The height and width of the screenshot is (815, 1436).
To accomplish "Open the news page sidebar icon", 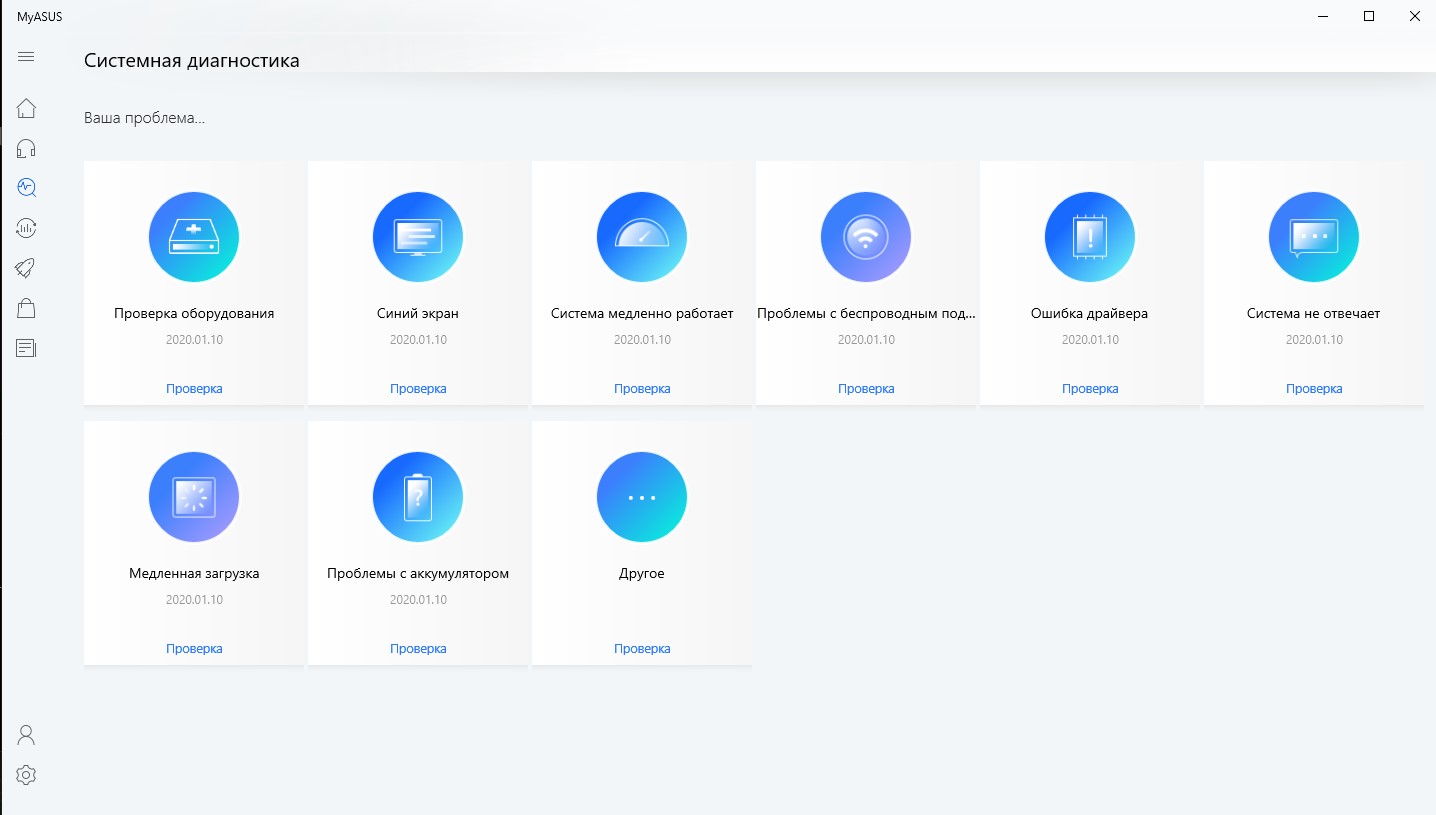I will (x=26, y=348).
